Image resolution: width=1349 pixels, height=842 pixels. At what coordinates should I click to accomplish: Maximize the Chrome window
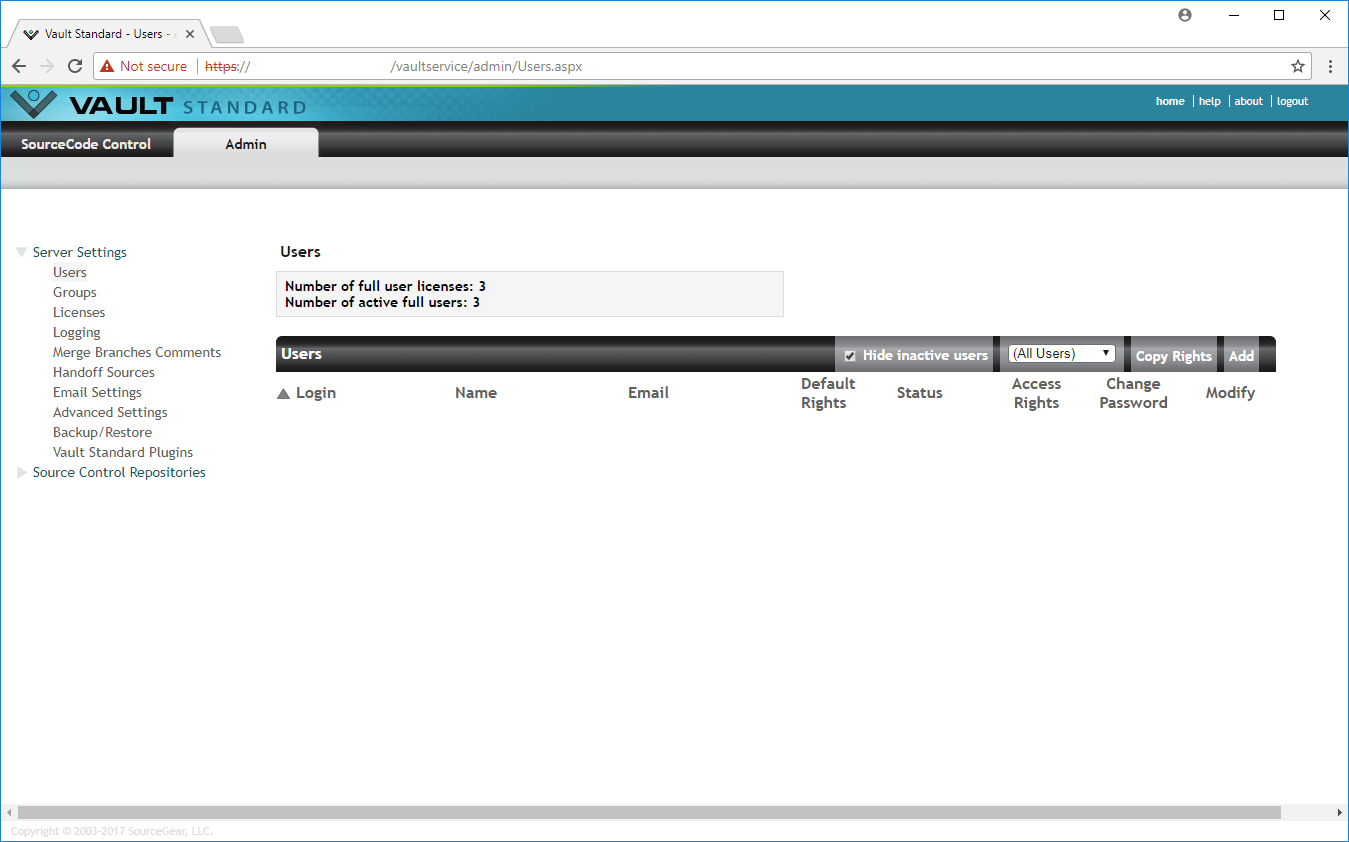click(1279, 15)
